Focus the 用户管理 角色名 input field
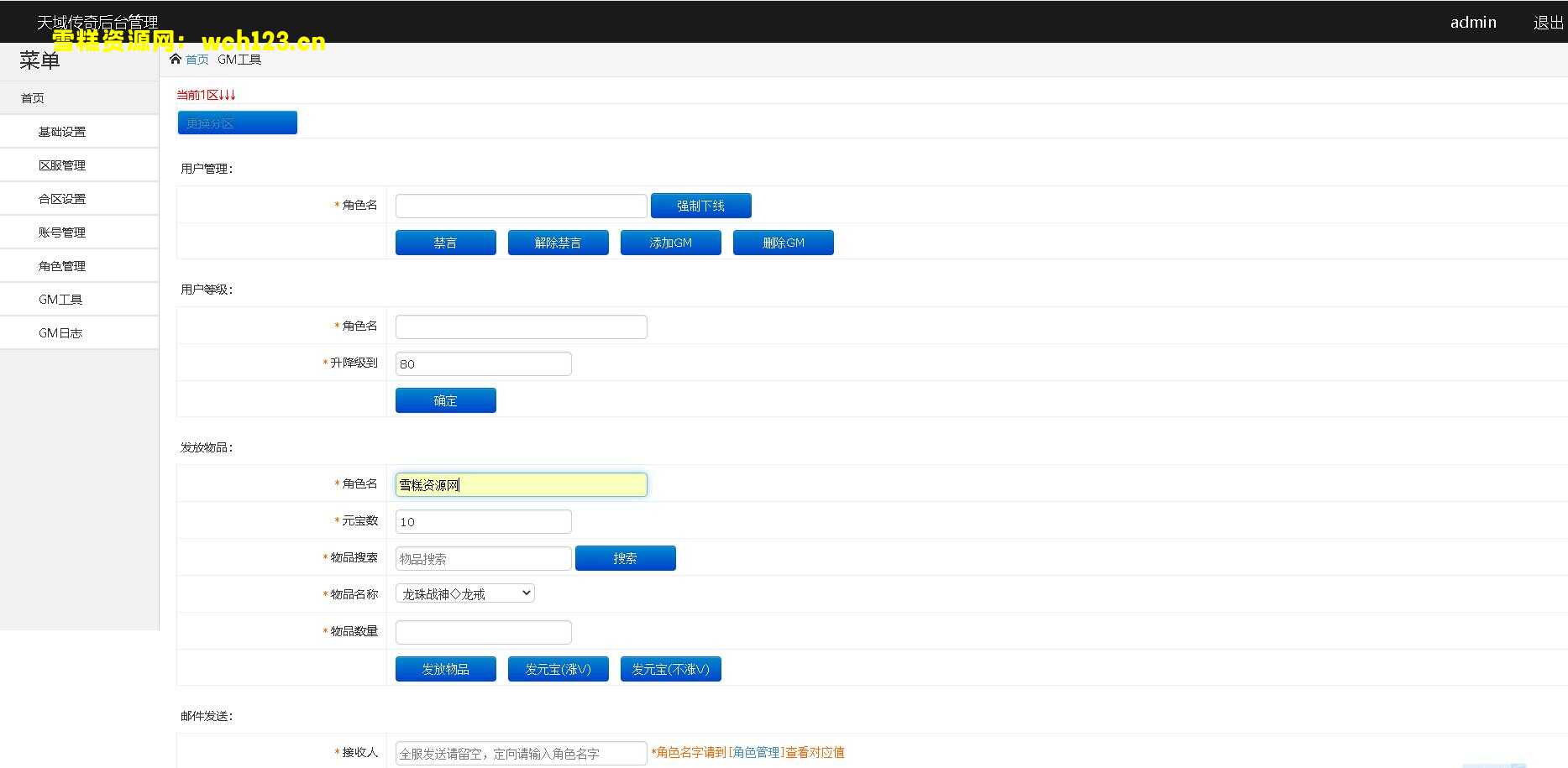The image size is (1568, 768). pos(521,206)
